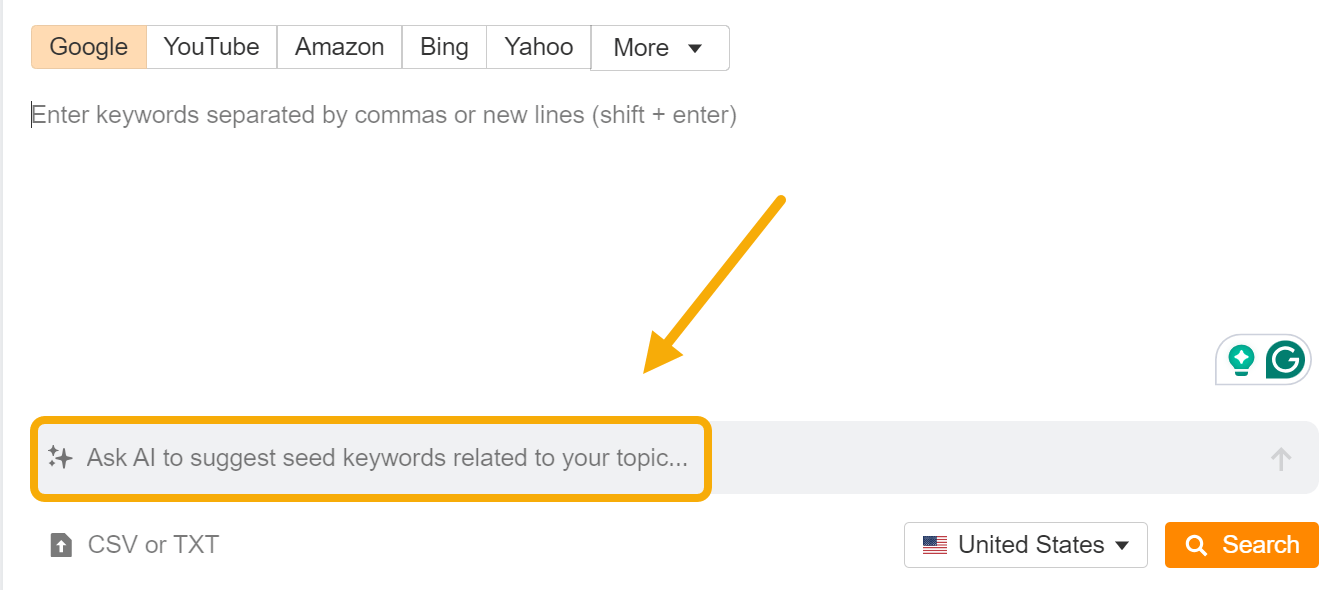
Task: Choose the Amazon search engine tab
Action: [339, 47]
